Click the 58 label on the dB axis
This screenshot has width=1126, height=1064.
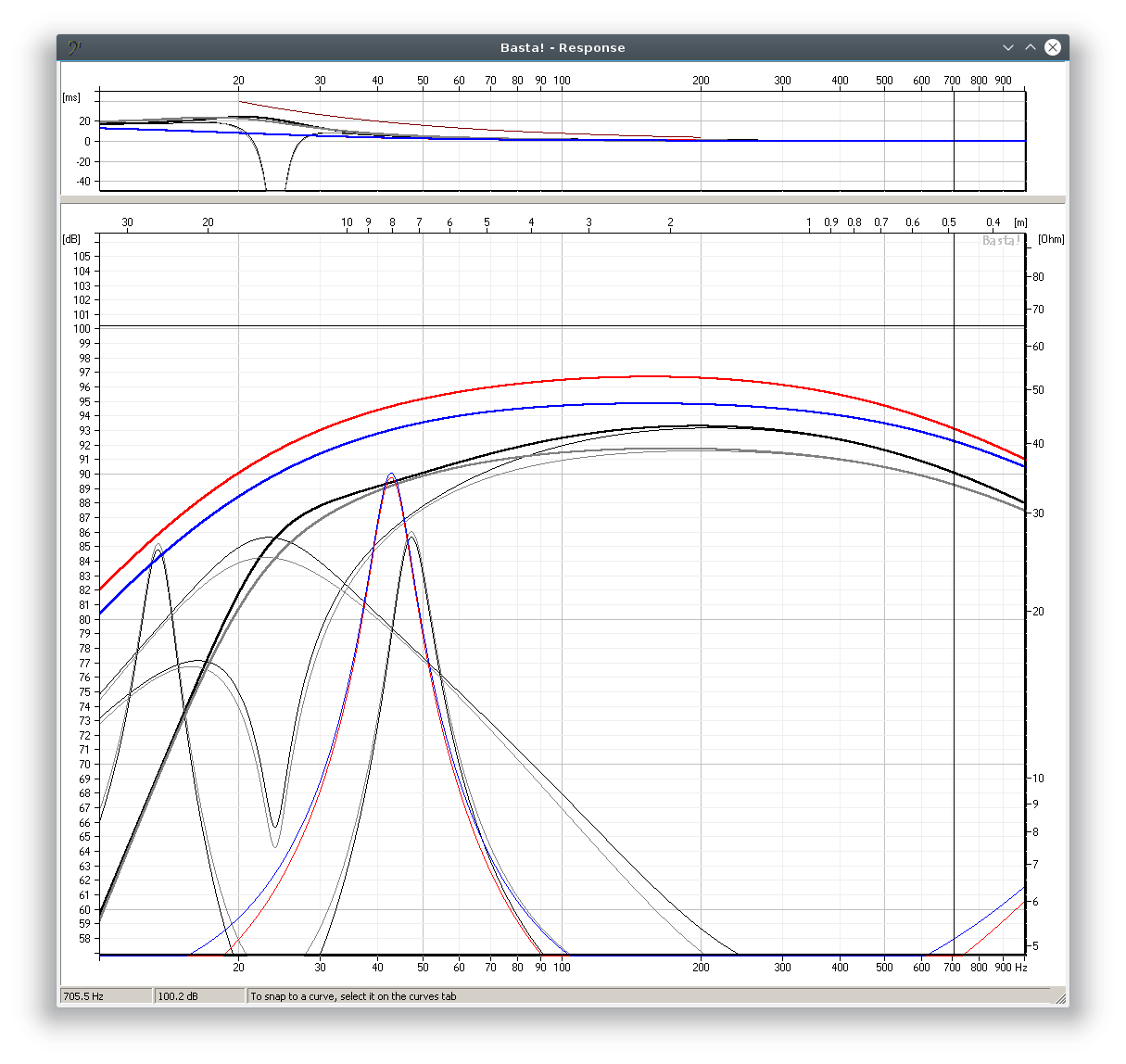coord(84,939)
